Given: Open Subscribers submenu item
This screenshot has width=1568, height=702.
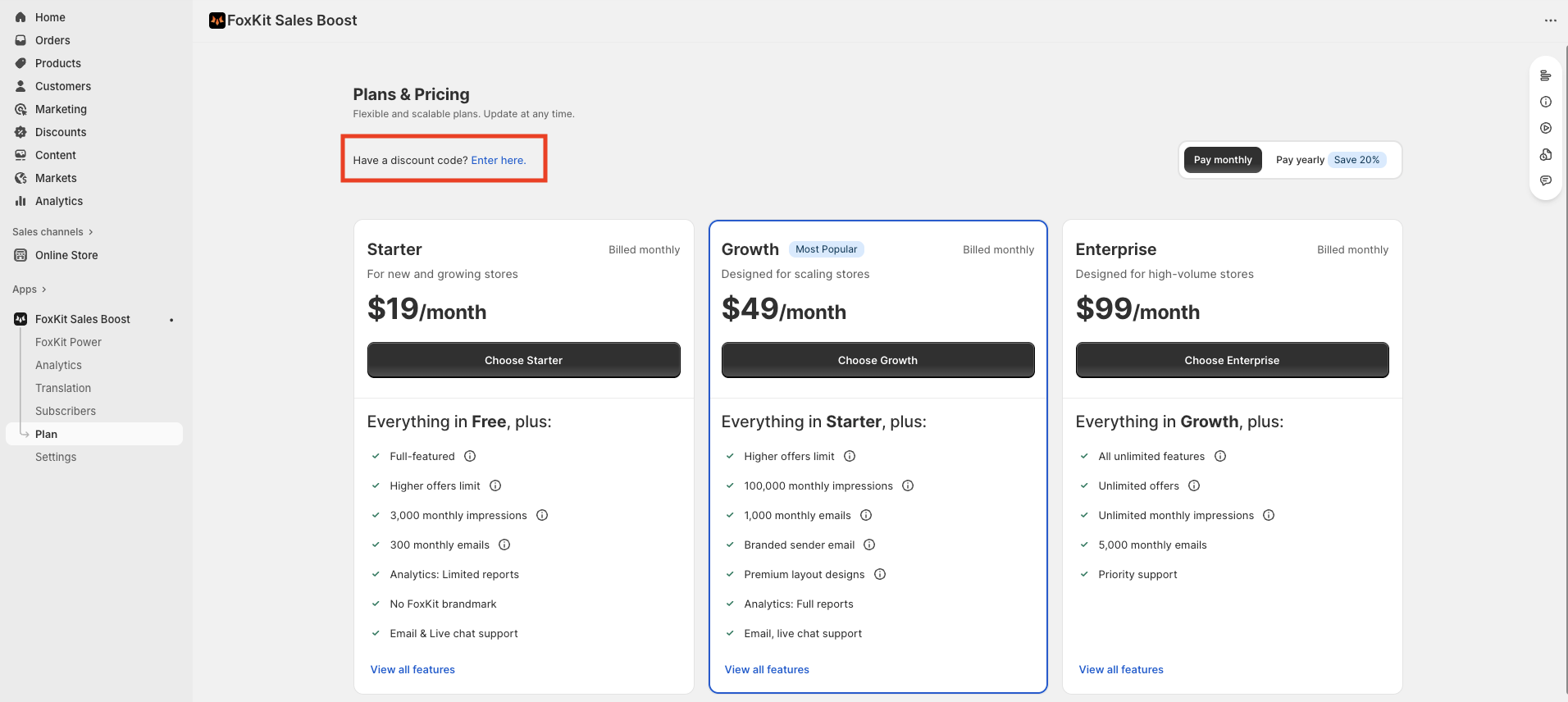Looking at the screenshot, I should 66,411.
